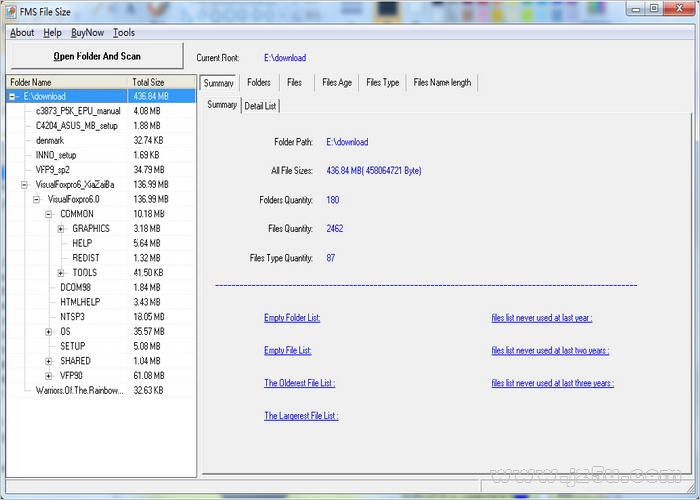Screen dimensions: 700x500
Task: Collapse the COMMON folder node
Action: pos(49,214)
